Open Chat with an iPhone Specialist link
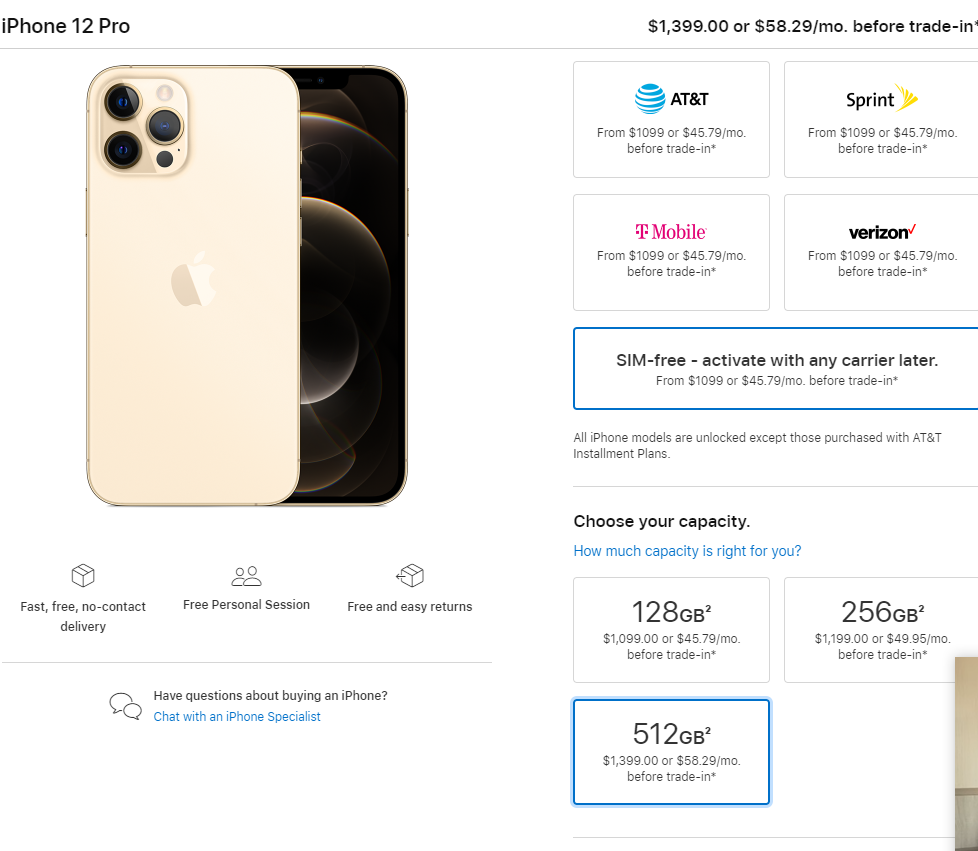 tap(237, 717)
